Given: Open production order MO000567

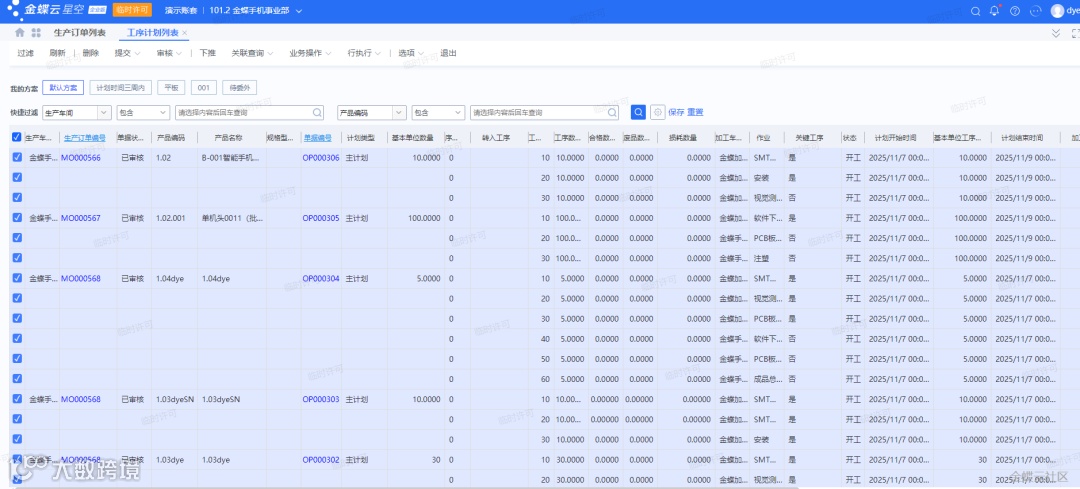Looking at the screenshot, I should 81,218.
